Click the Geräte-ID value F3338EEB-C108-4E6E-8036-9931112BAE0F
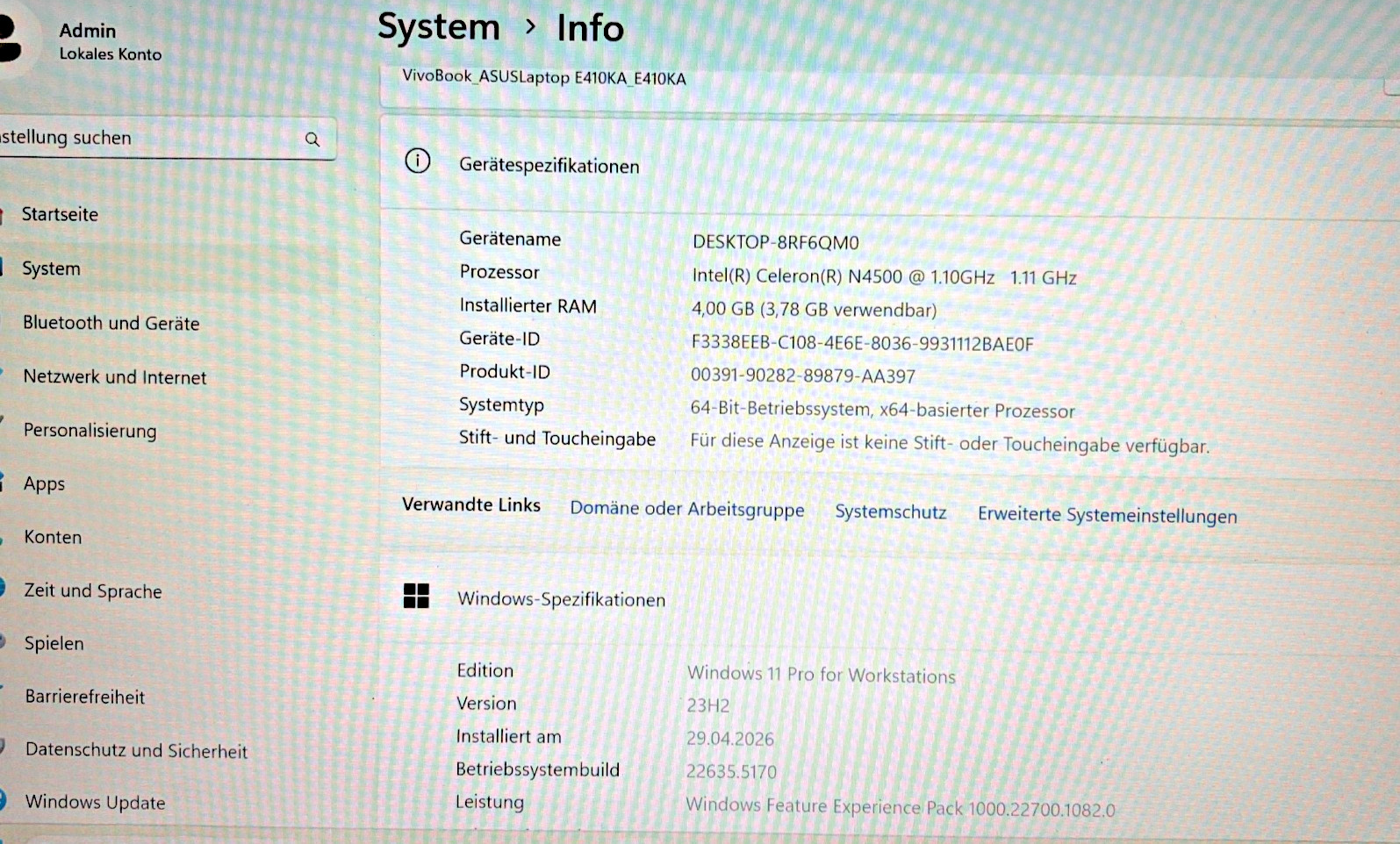 coord(863,343)
